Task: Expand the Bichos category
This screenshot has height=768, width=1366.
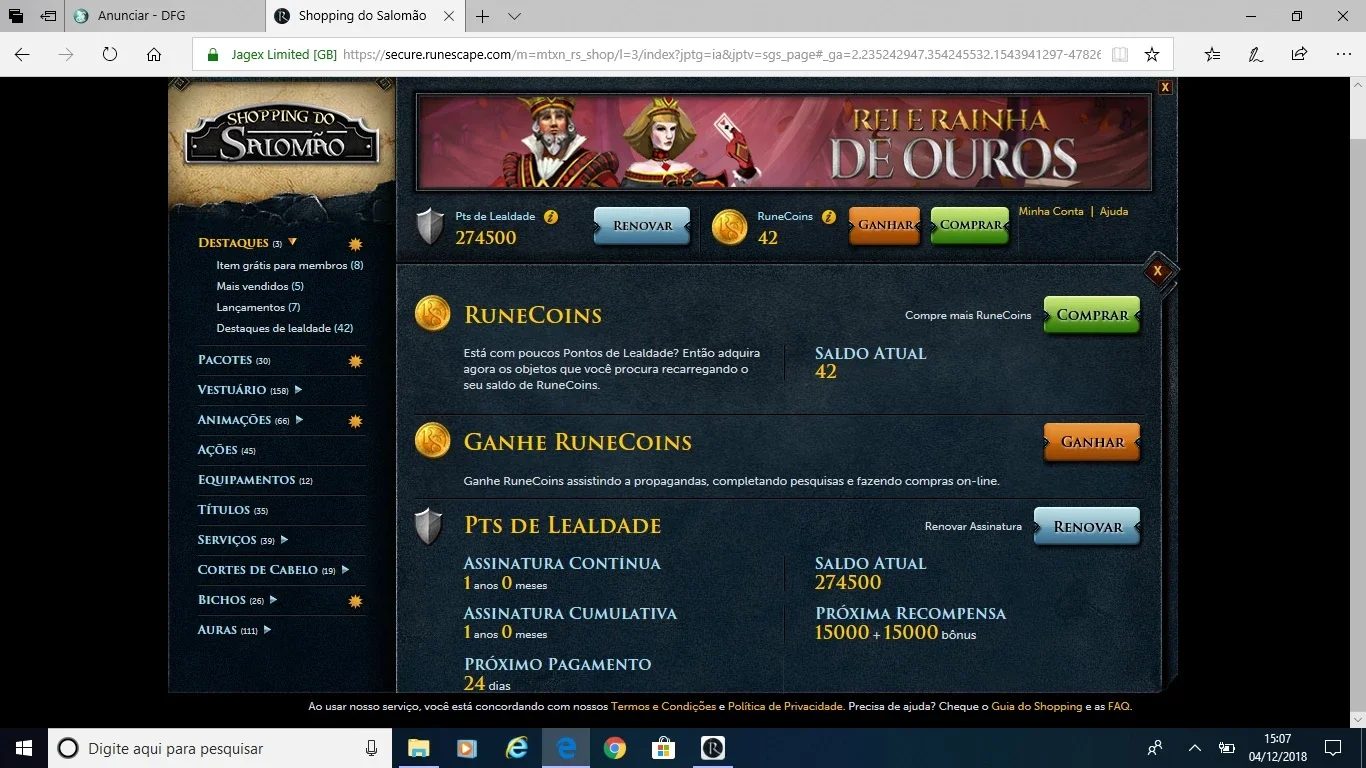Action: 273,600
